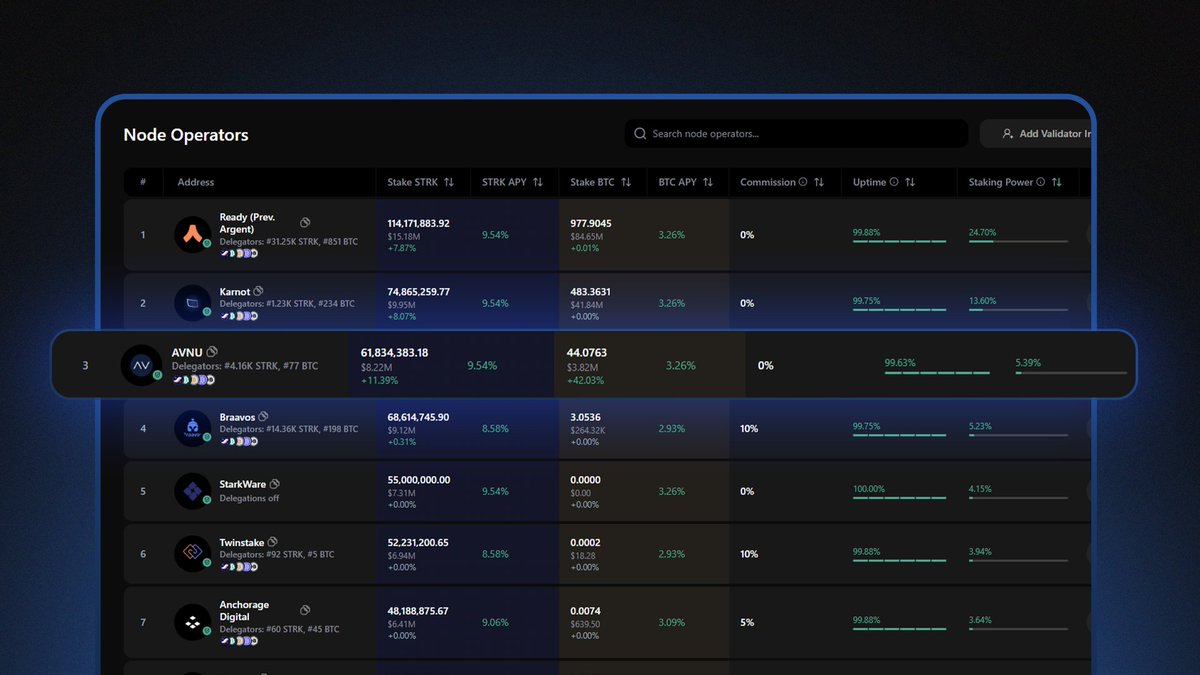Open Staking Power info tooltip icon
The width and height of the screenshot is (1200, 675).
coord(1041,182)
